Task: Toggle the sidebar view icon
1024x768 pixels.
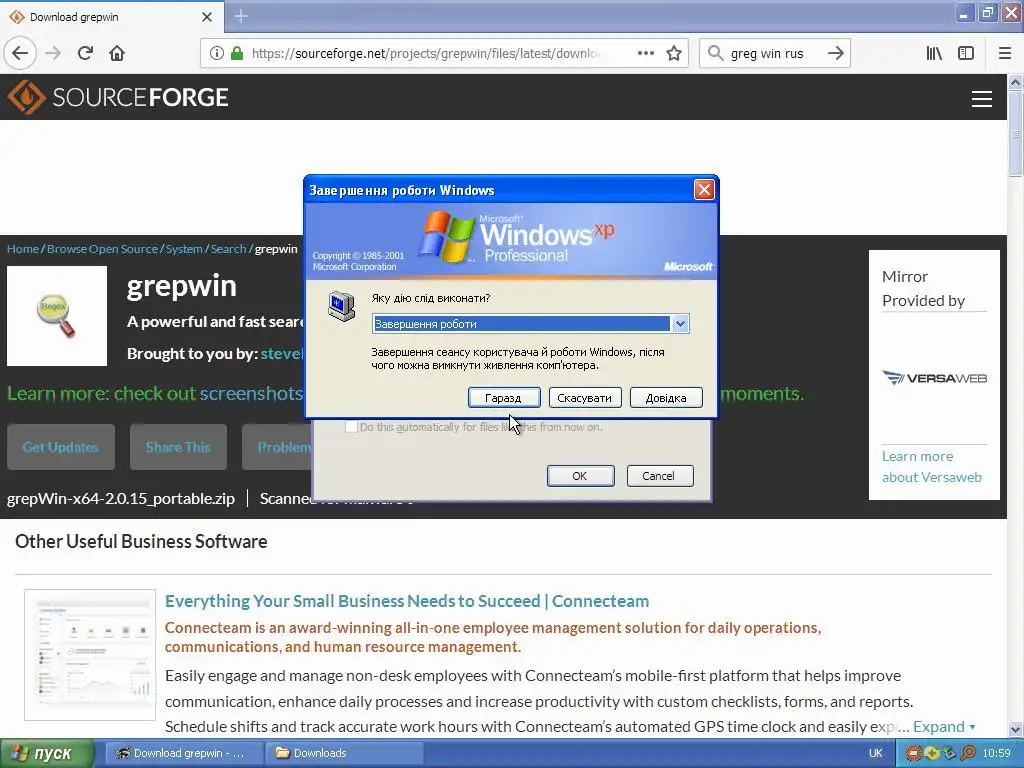Action: (x=966, y=54)
